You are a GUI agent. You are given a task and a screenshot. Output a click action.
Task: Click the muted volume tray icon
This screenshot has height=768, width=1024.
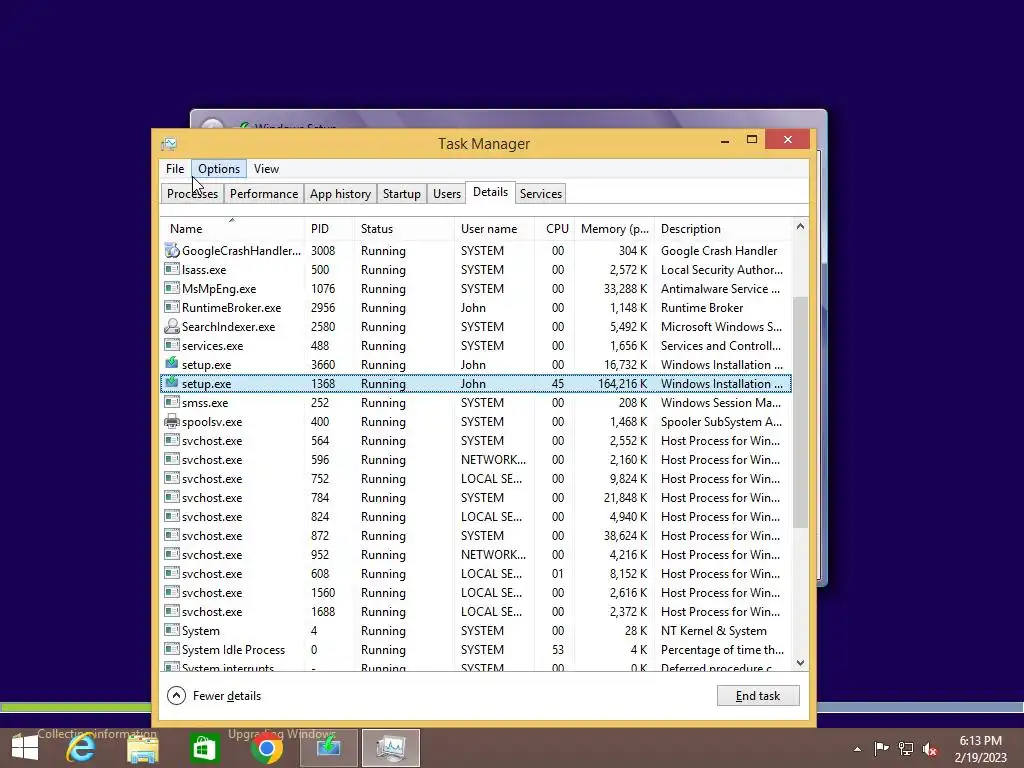click(930, 749)
